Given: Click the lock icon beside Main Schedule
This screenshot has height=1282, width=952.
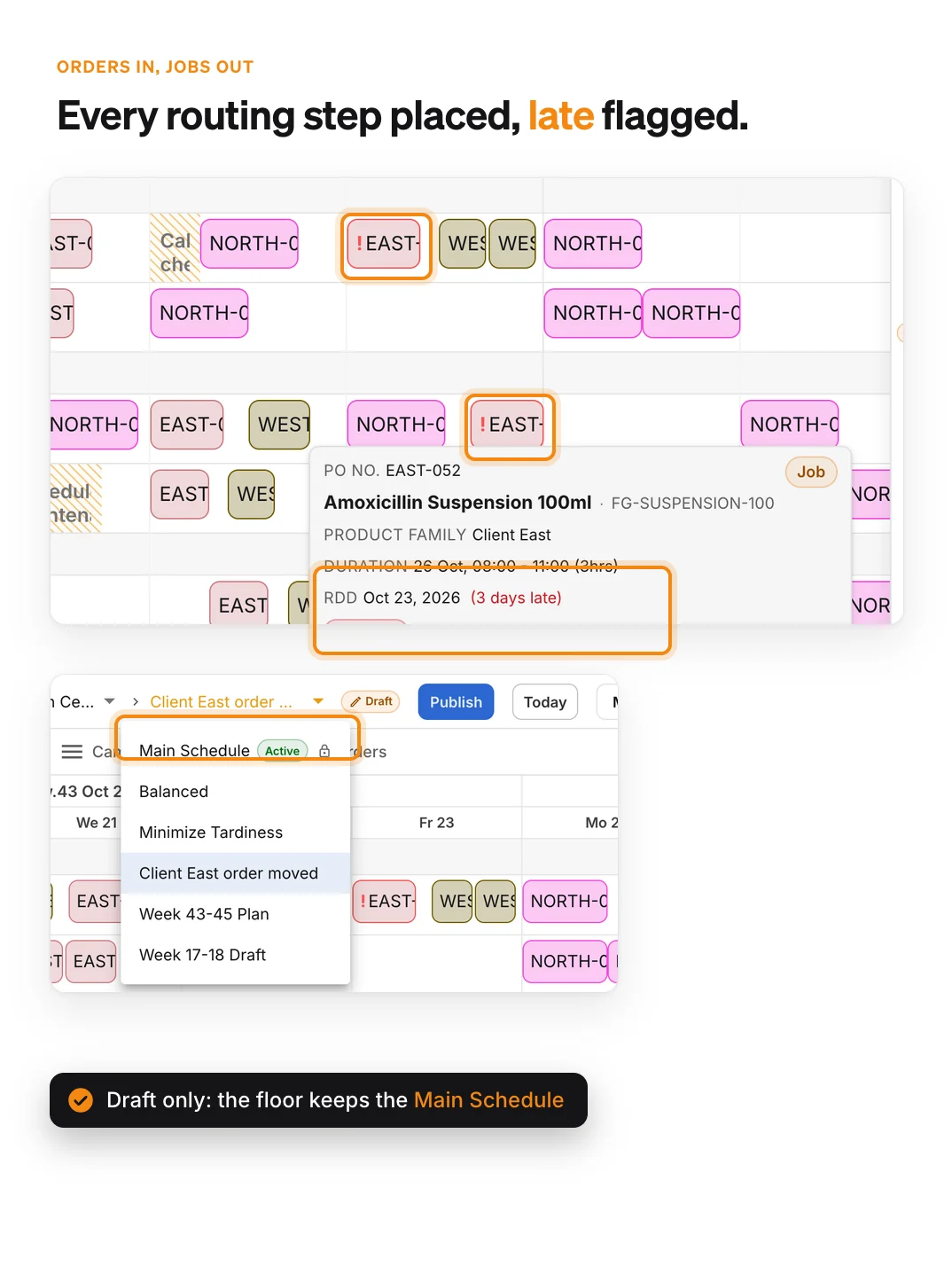Looking at the screenshot, I should [x=324, y=751].
